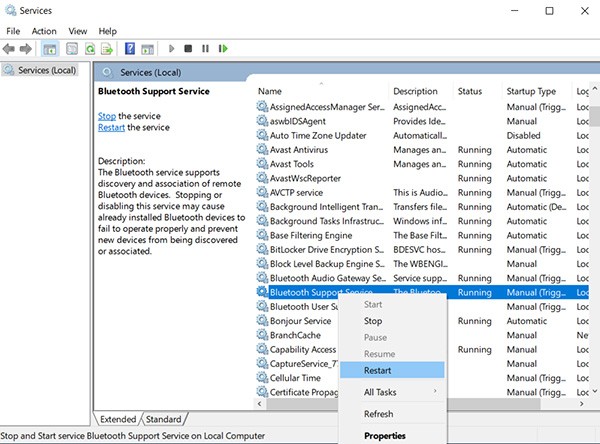Click the Stop Service square icon
Screen dimensions: 600x444
(188, 49)
